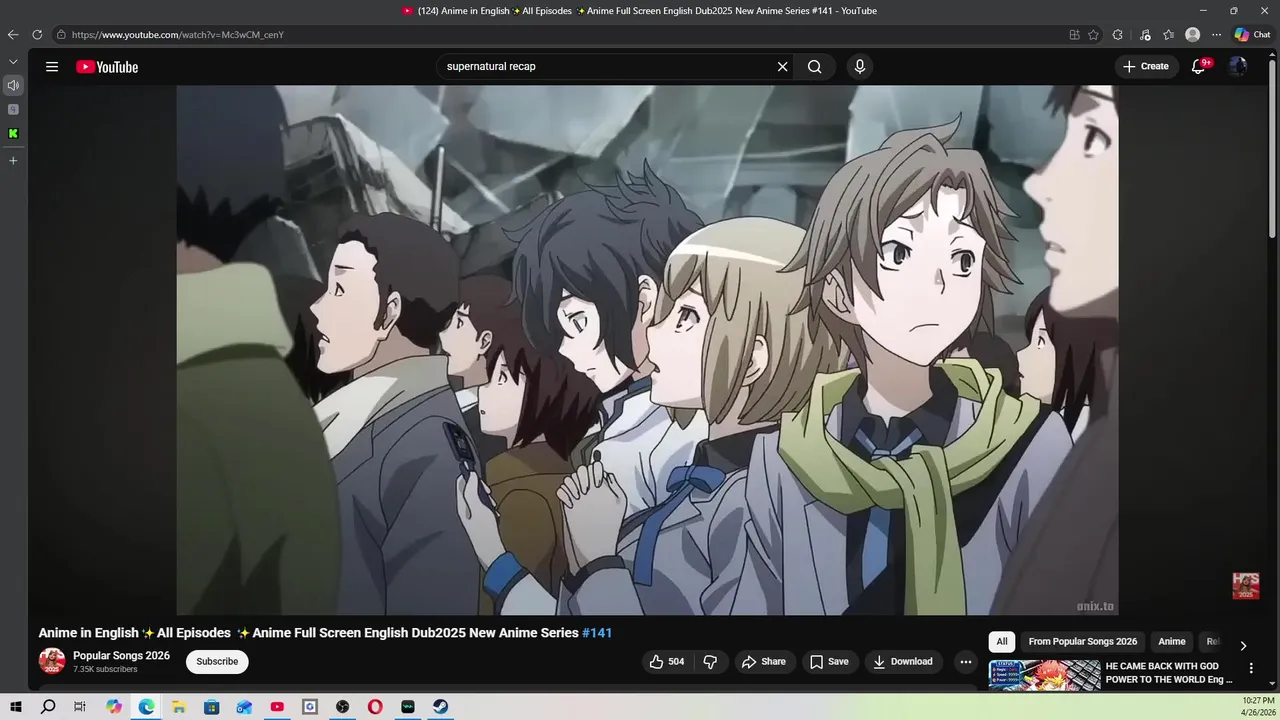Open Edge split screen icon

[1074, 35]
